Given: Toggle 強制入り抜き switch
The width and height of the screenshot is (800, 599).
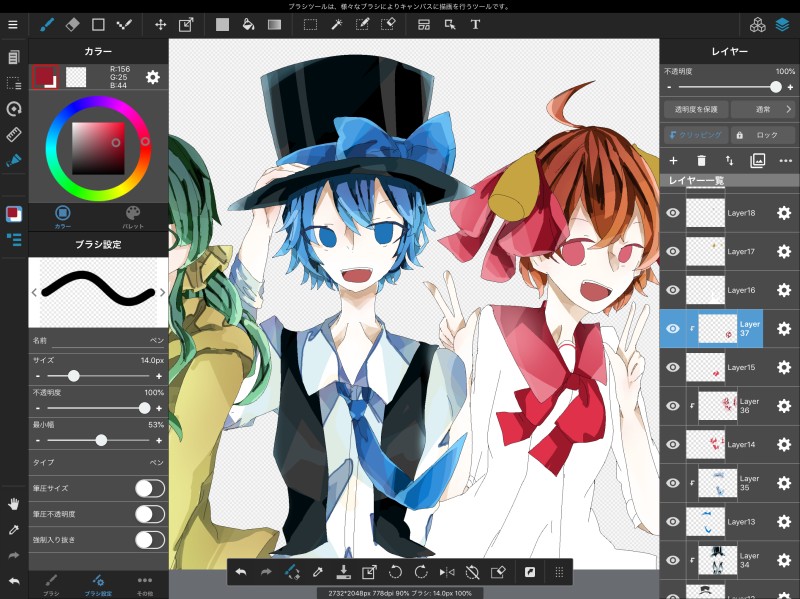Looking at the screenshot, I should click(149, 539).
